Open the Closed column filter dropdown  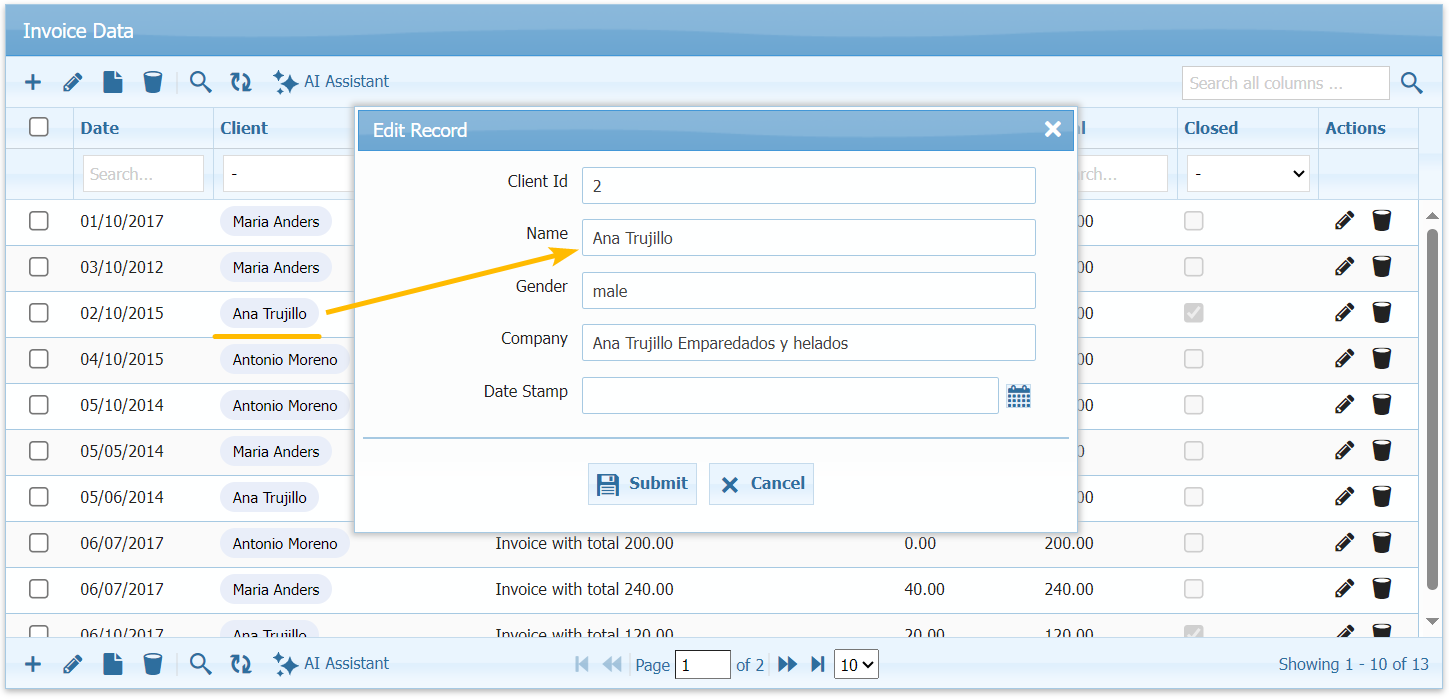[1248, 174]
